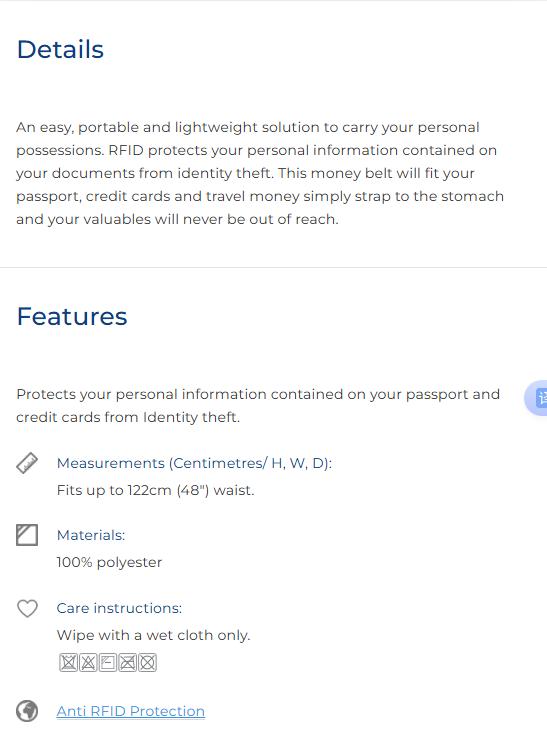Click the Details paragraph about the money belt
Image resolution: width=547 pixels, height=745 pixels.
260,173
